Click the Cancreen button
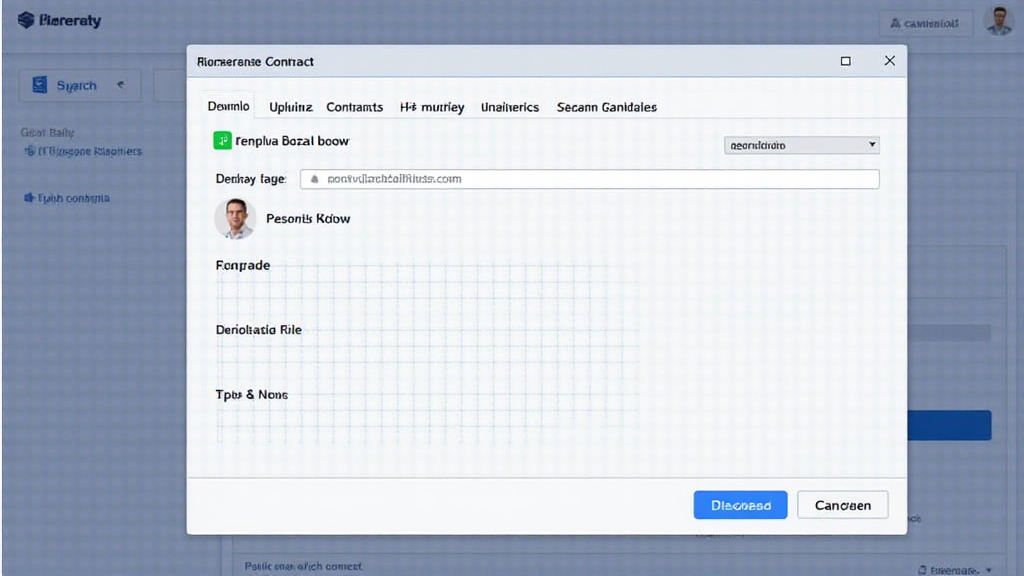This screenshot has height=576, width=1024. tap(842, 505)
